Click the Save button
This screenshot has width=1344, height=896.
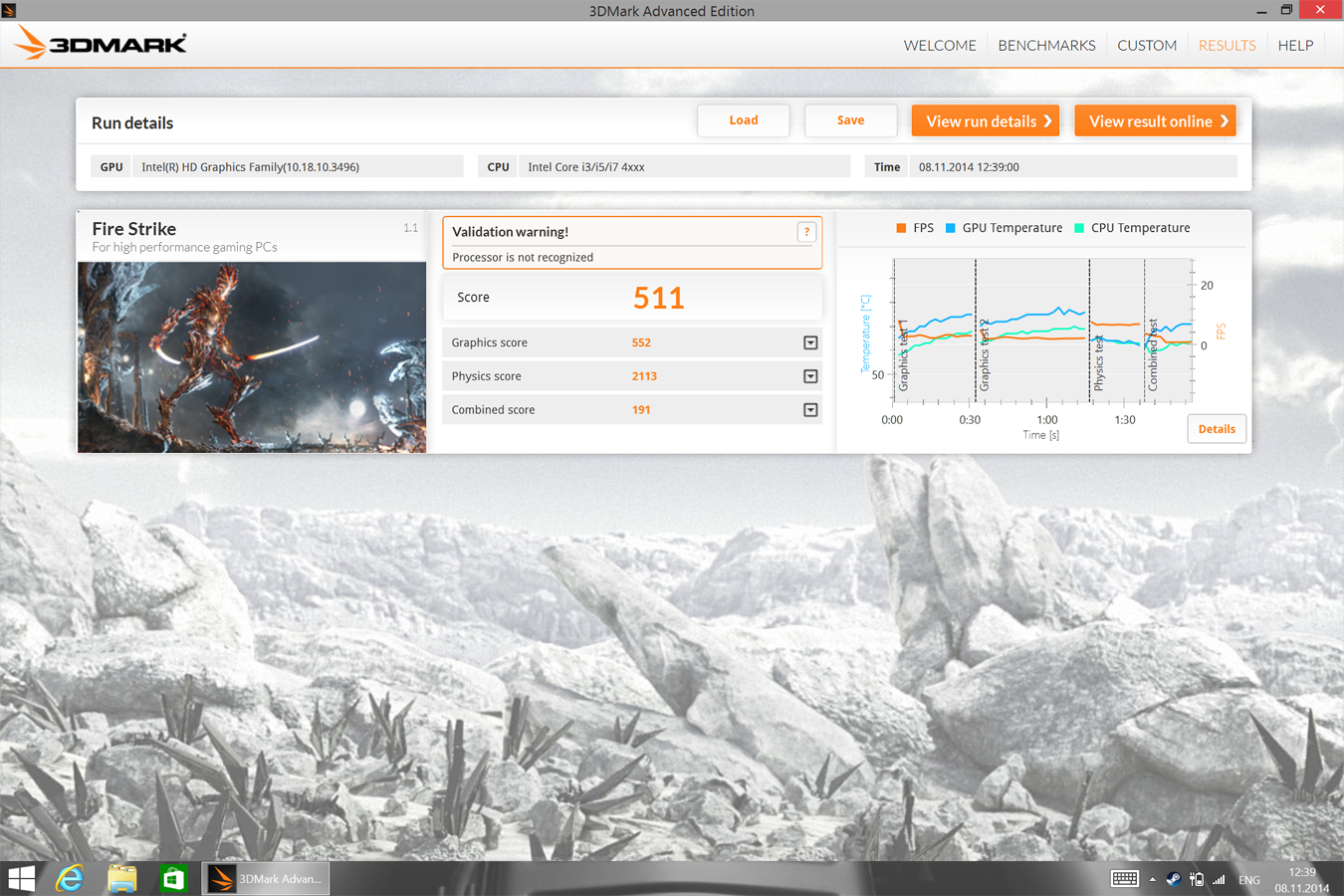[850, 120]
